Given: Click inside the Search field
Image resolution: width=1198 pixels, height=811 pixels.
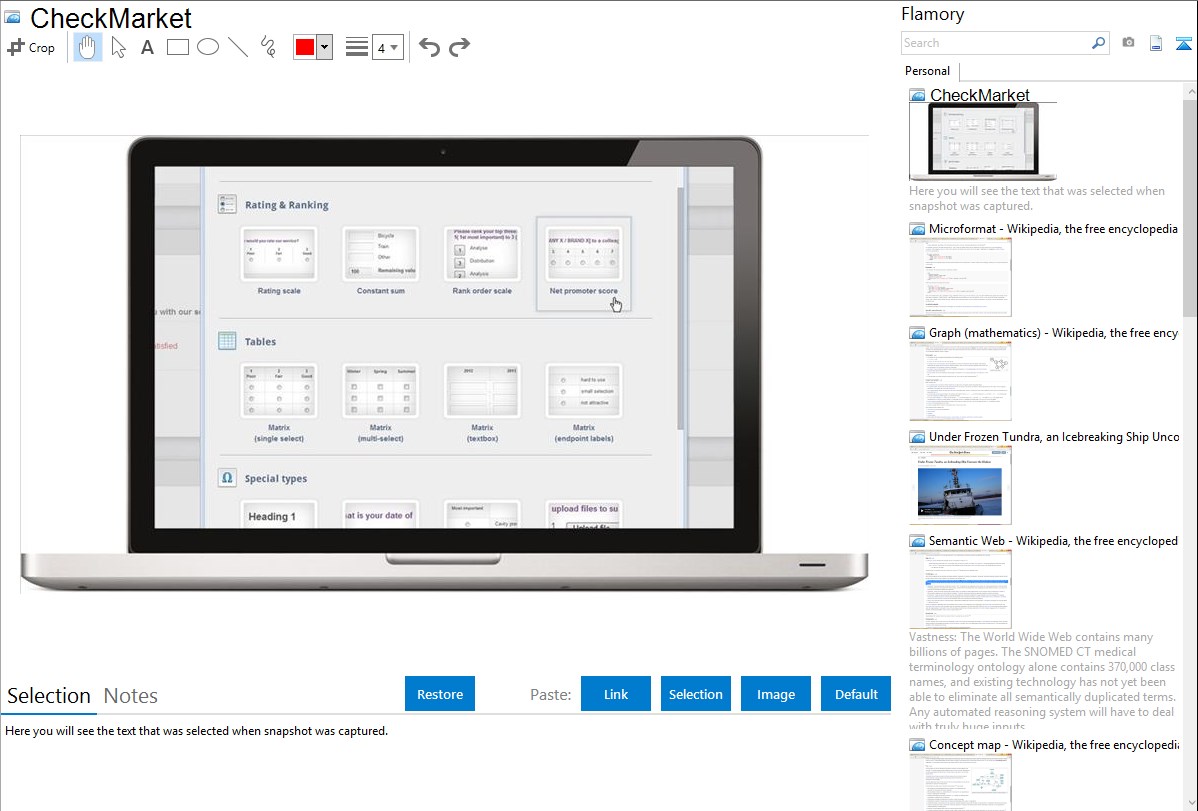Looking at the screenshot, I should tap(995, 43).
